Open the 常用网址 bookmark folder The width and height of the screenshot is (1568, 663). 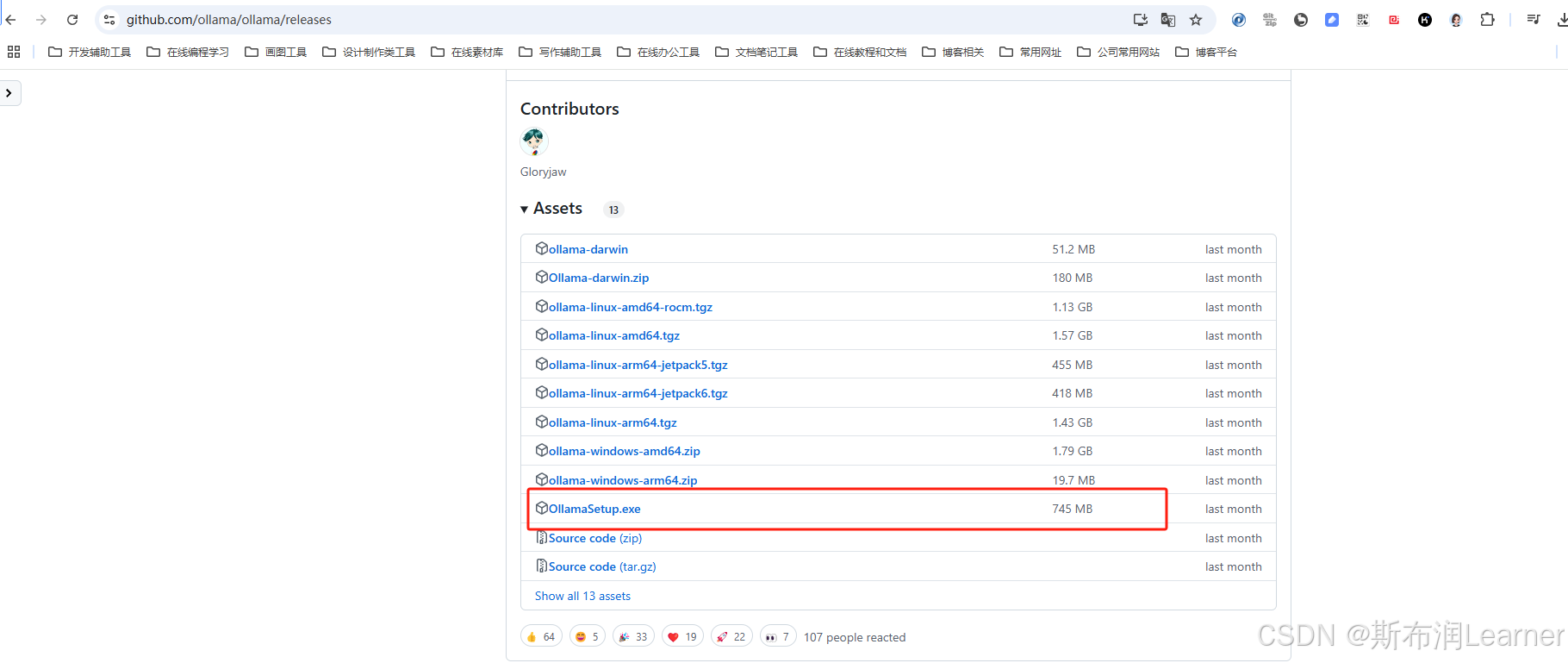1030,52
